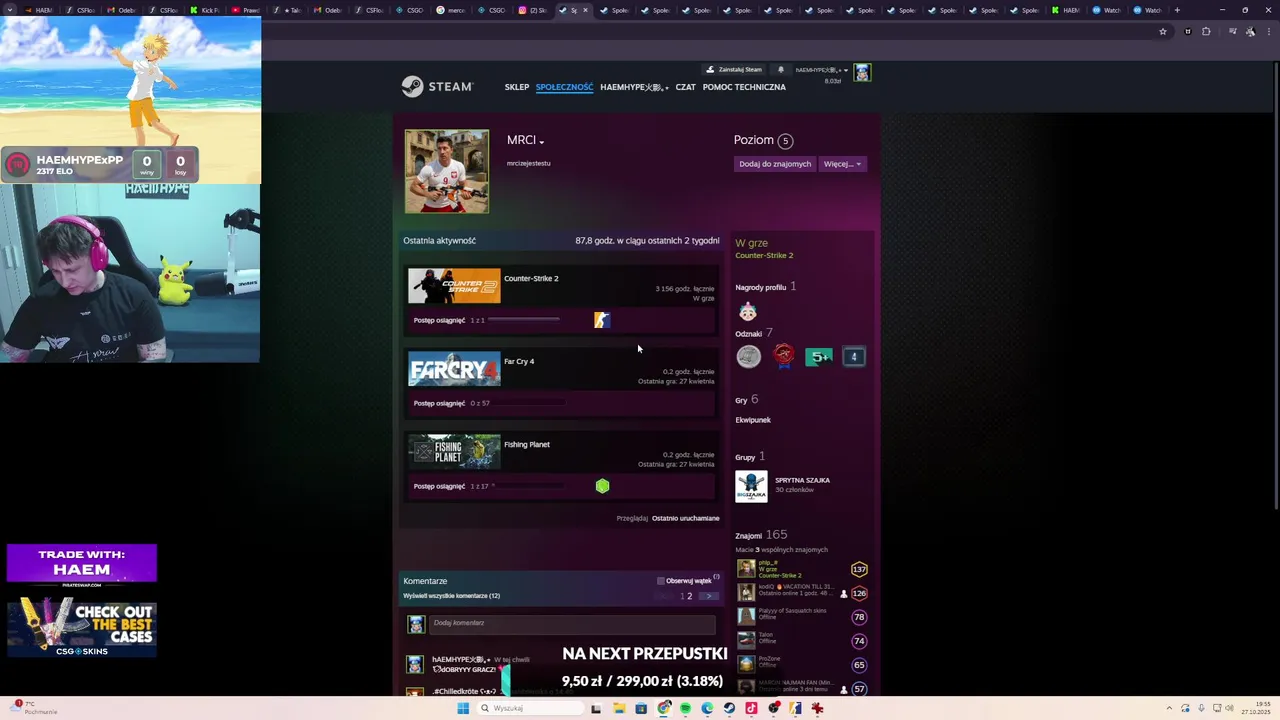The height and width of the screenshot is (720, 1280).
Task: Click Far Cry 4 achievement progress bar
Action: pyautogui.click(x=529, y=403)
